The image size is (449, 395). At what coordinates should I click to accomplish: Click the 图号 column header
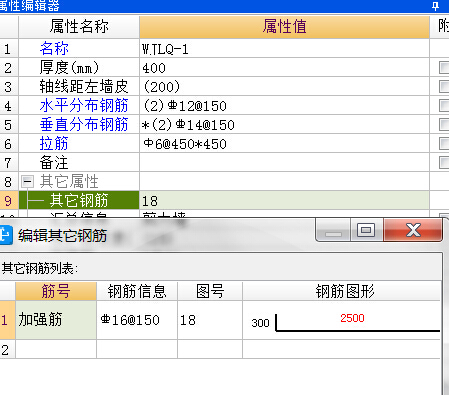click(210, 291)
